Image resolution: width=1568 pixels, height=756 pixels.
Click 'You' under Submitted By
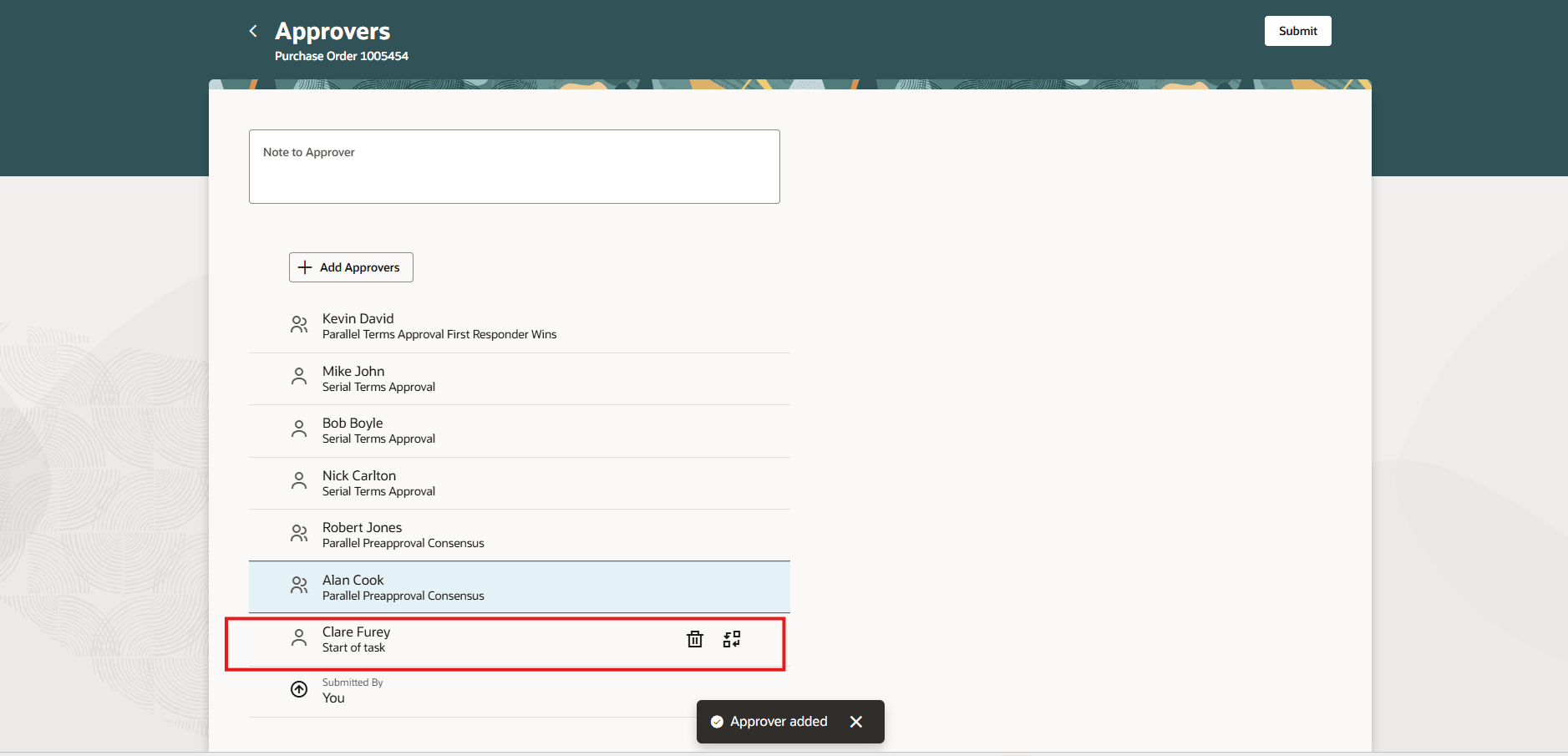333,698
